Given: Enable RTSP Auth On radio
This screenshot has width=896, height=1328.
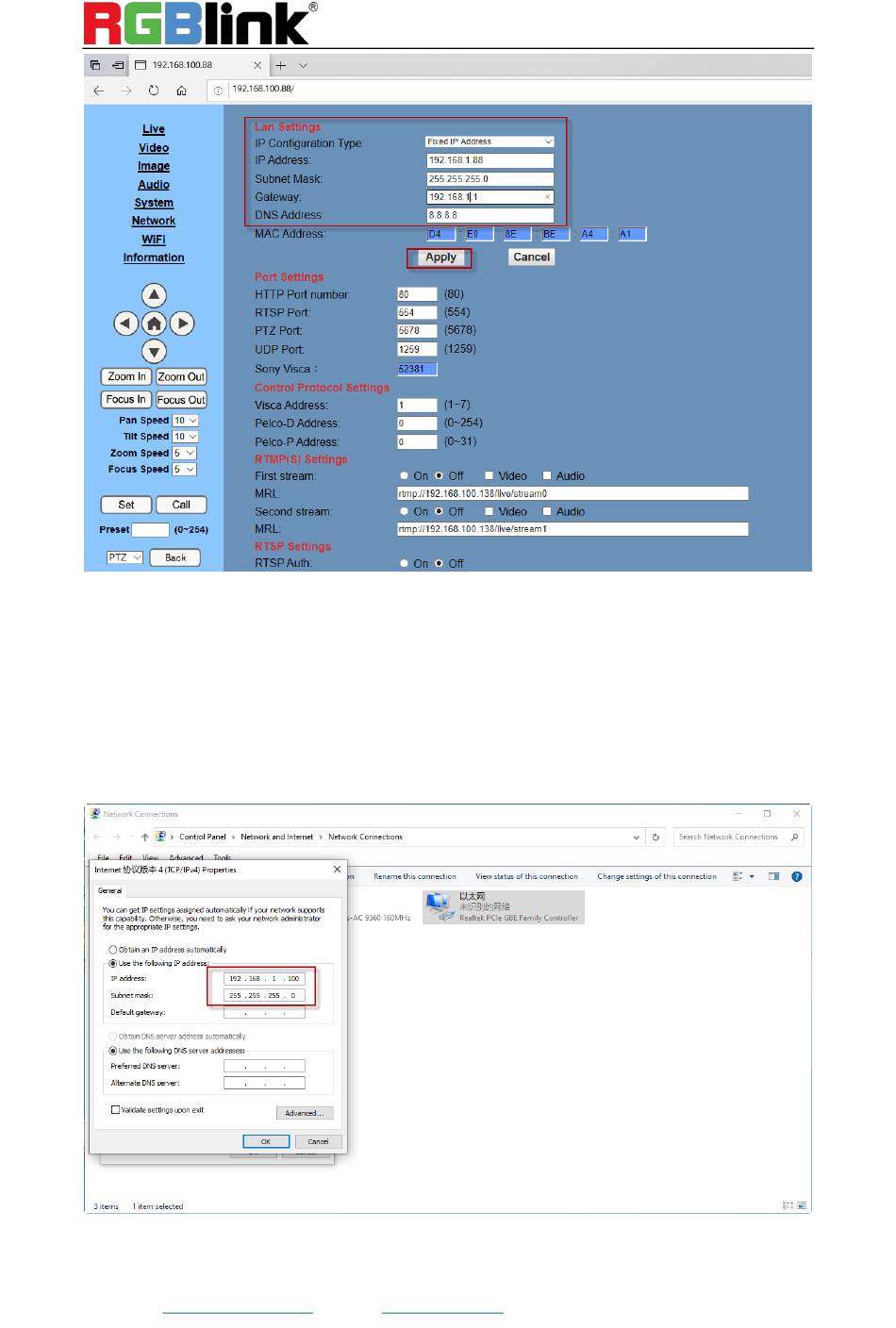Looking at the screenshot, I should tap(405, 564).
